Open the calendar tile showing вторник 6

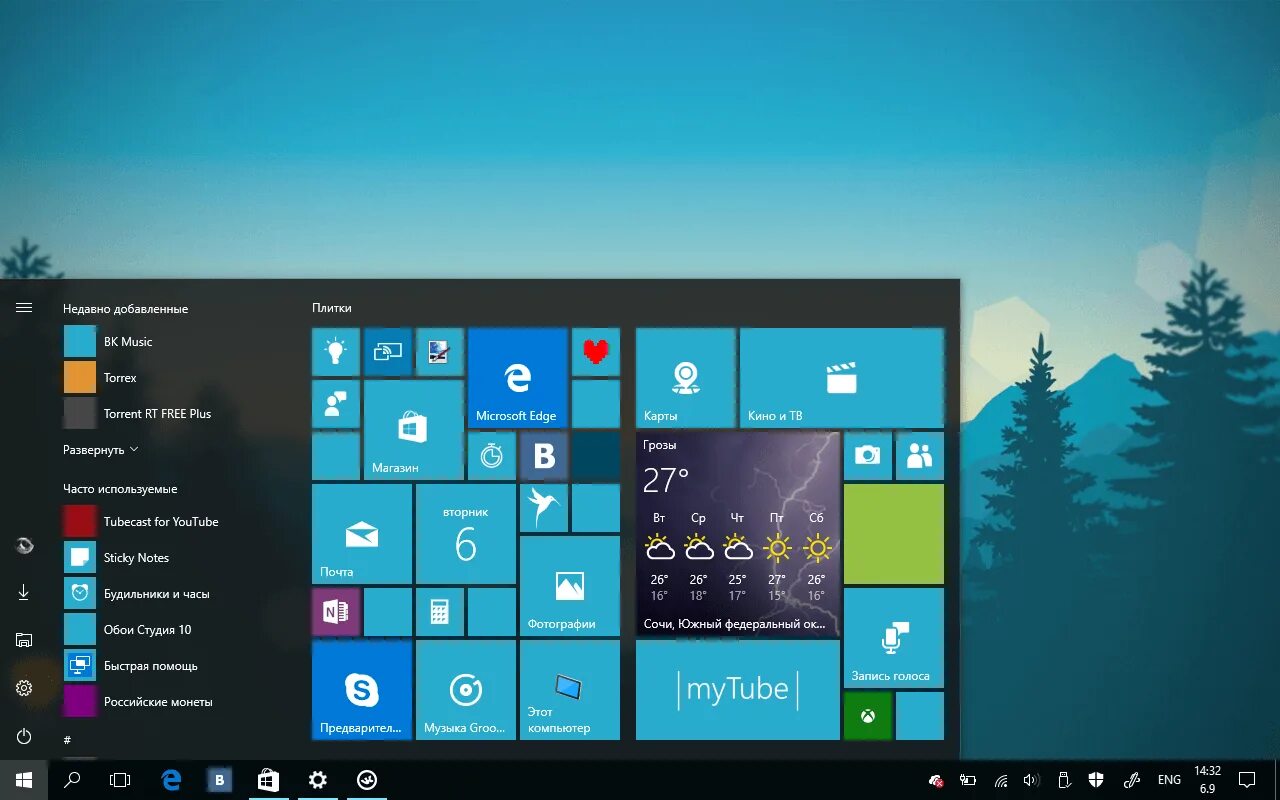(x=466, y=534)
